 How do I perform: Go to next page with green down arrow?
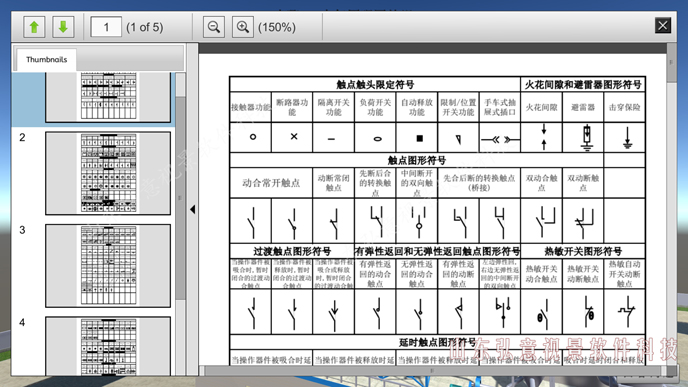pyautogui.click(x=63, y=27)
